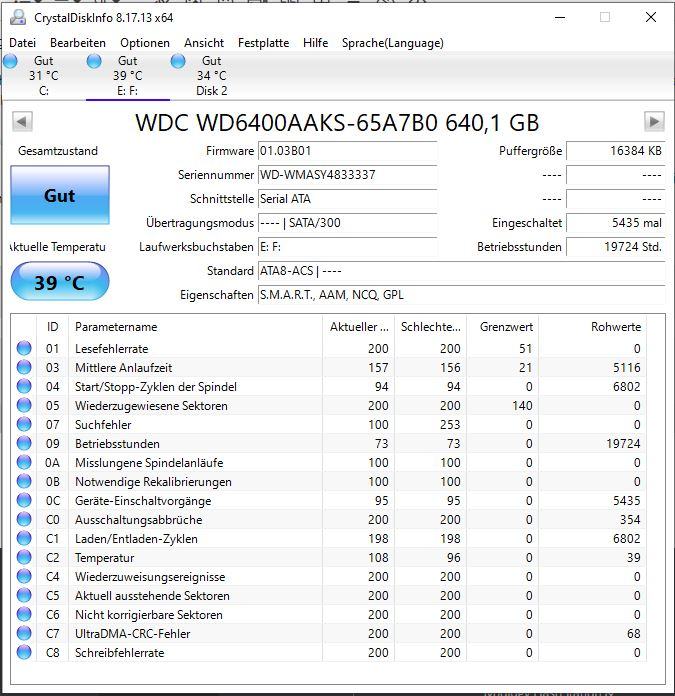Select the Disk 2 tab at 34 °C

(x=212, y=76)
